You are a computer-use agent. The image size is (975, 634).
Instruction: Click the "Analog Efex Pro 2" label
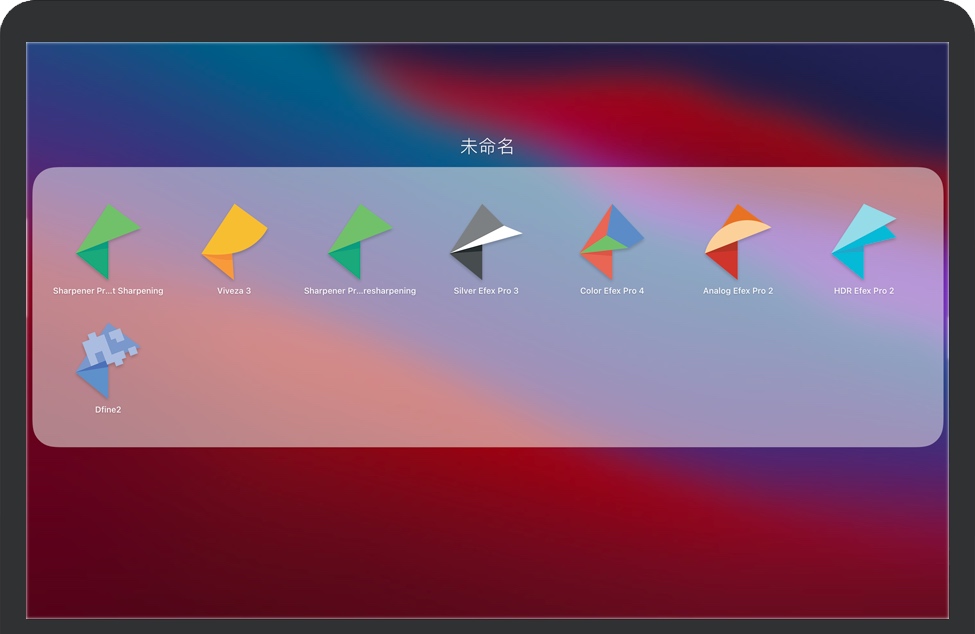[738, 291]
